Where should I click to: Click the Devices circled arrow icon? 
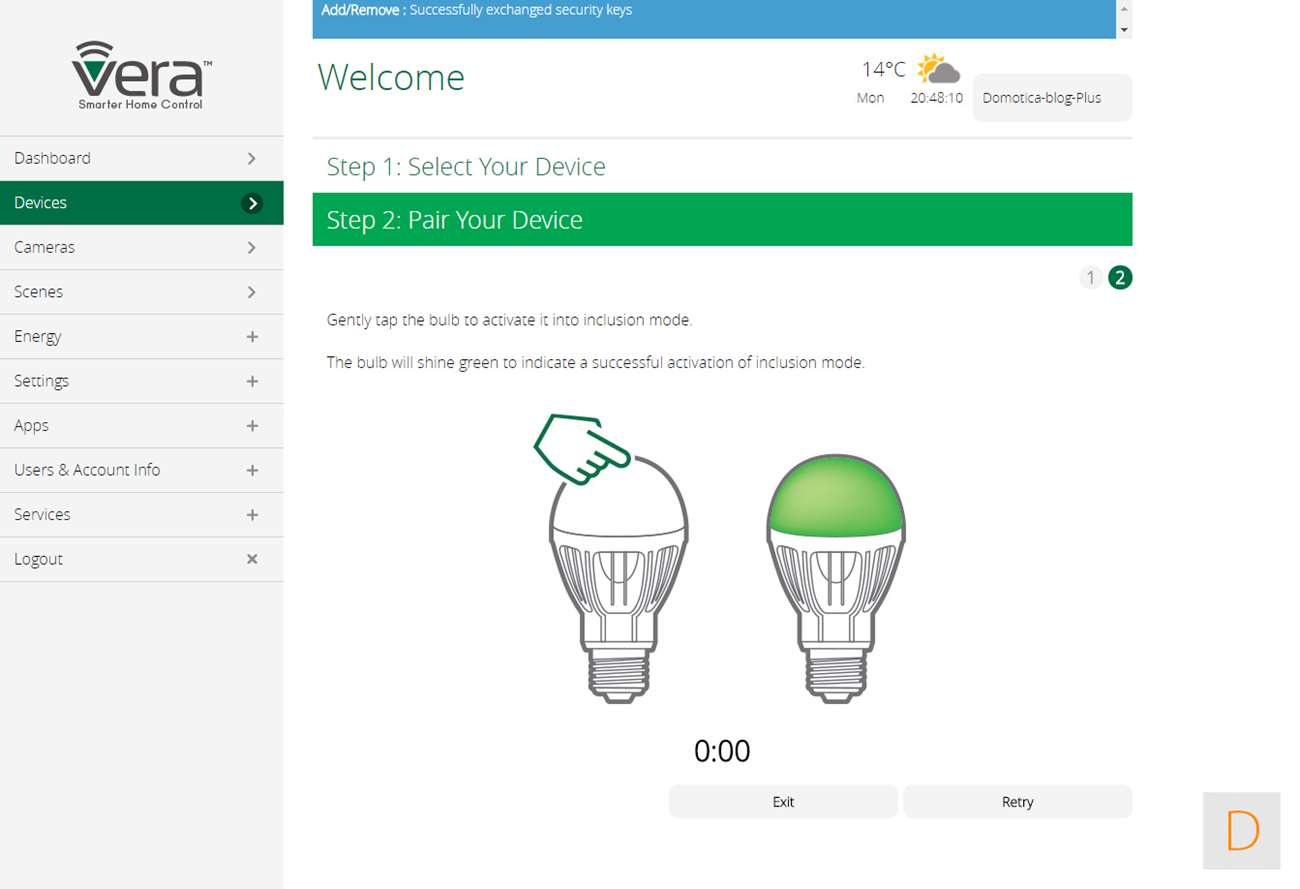pyautogui.click(x=252, y=203)
